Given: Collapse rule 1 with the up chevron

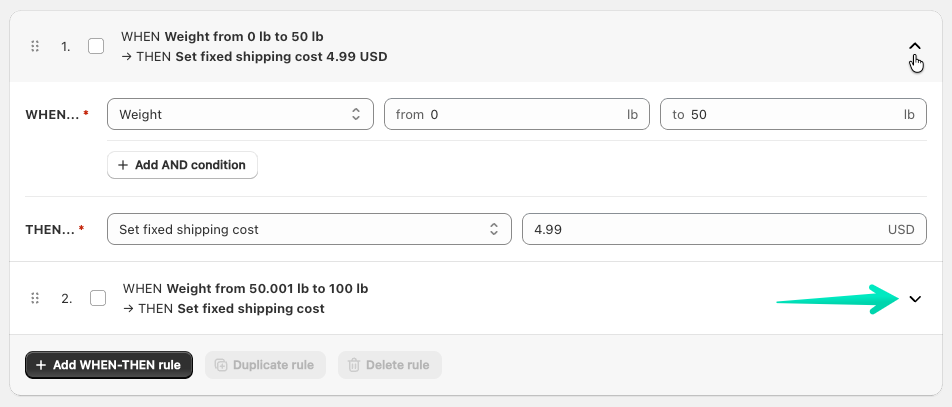Looking at the screenshot, I should [x=915, y=46].
